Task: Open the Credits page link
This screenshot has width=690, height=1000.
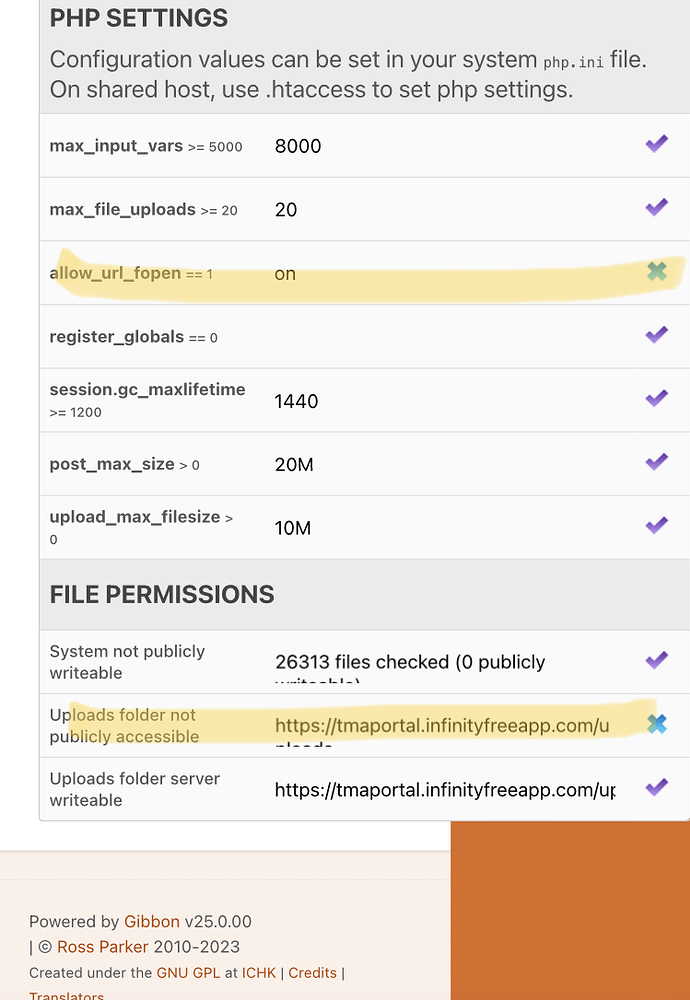Action: [313, 972]
